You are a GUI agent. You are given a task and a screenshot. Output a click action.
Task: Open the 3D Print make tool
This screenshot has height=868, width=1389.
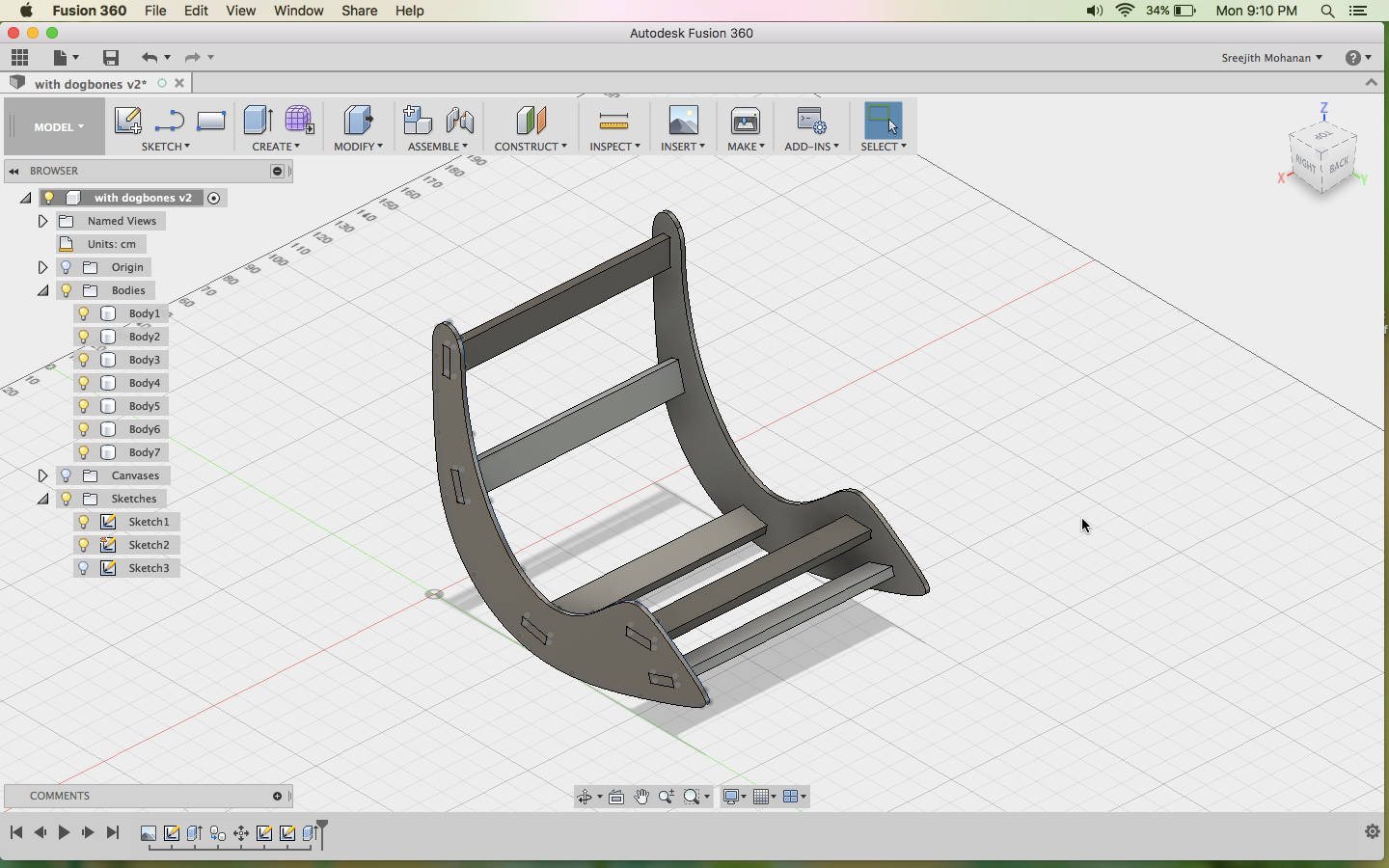pyautogui.click(x=746, y=121)
